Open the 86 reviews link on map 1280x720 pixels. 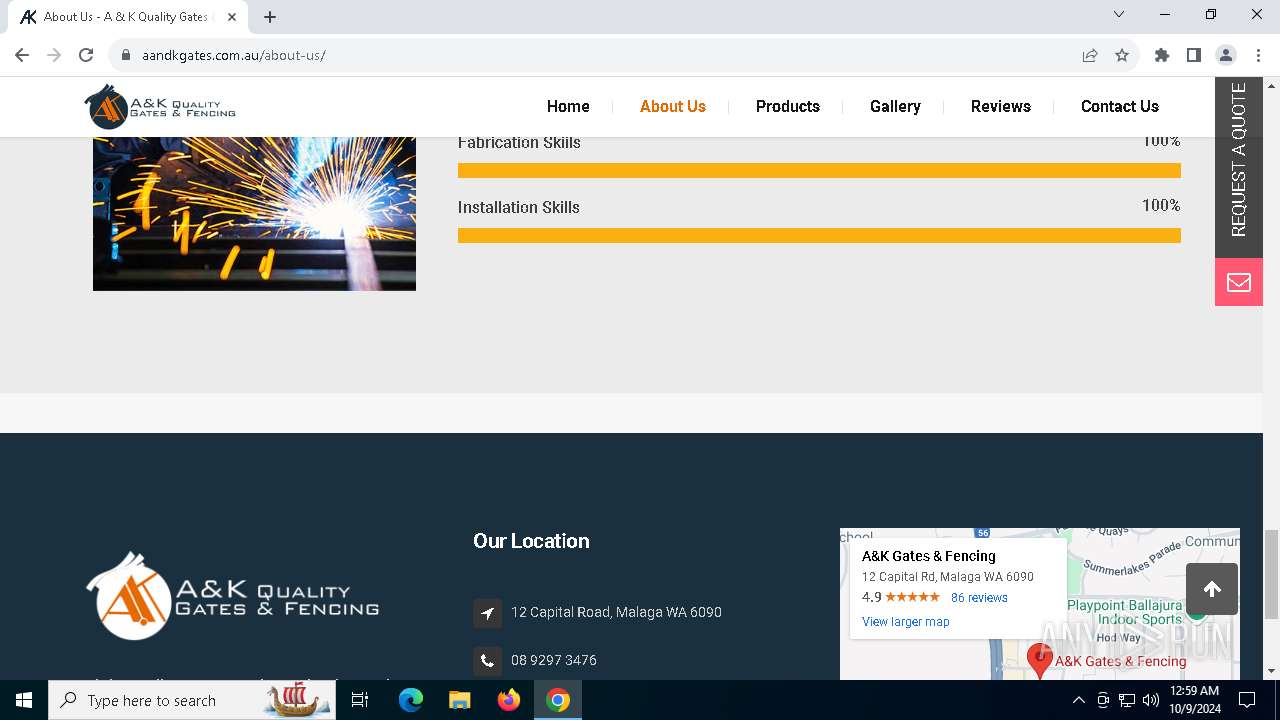pos(979,598)
